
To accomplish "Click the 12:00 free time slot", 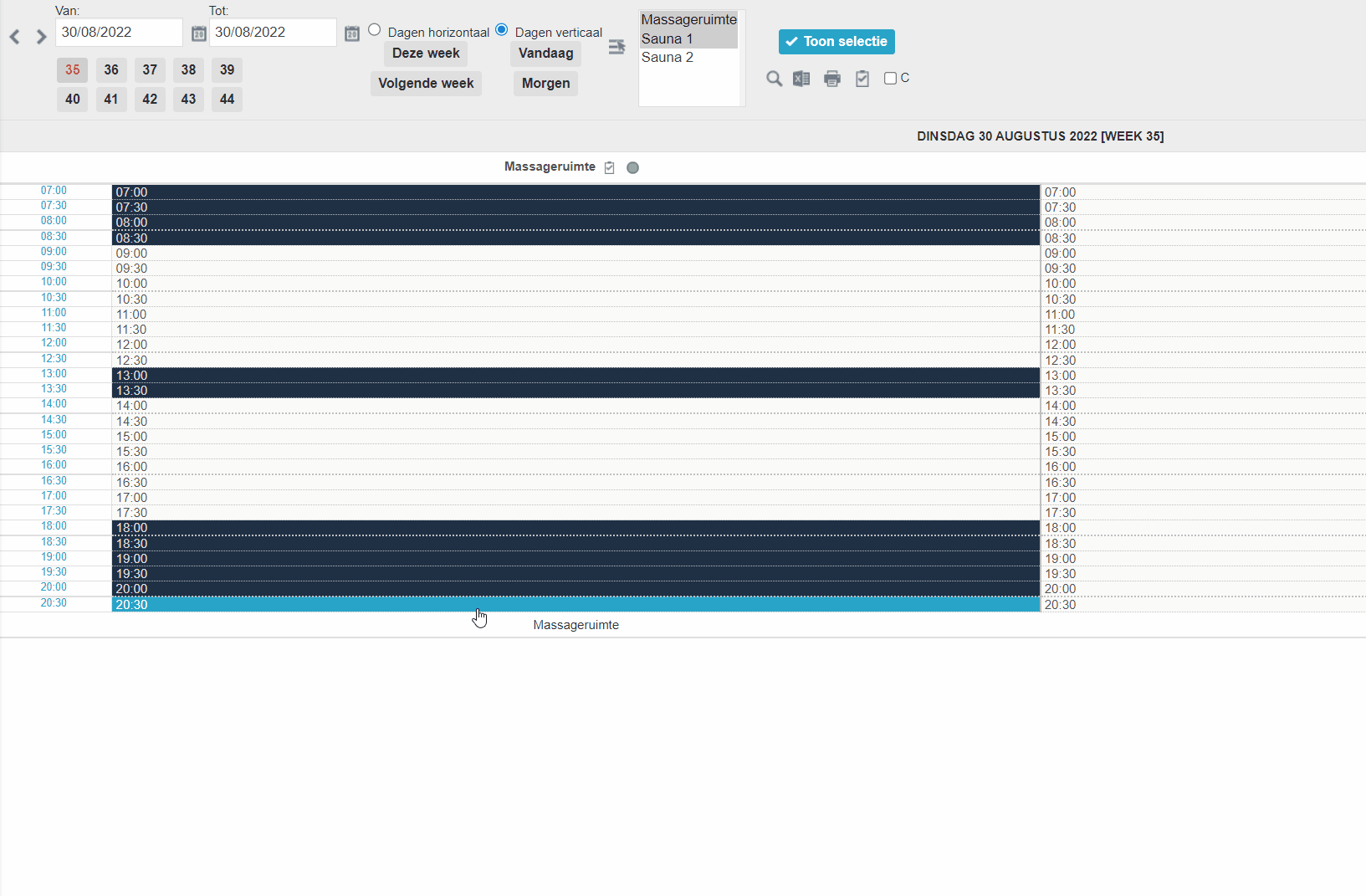I will [x=576, y=345].
